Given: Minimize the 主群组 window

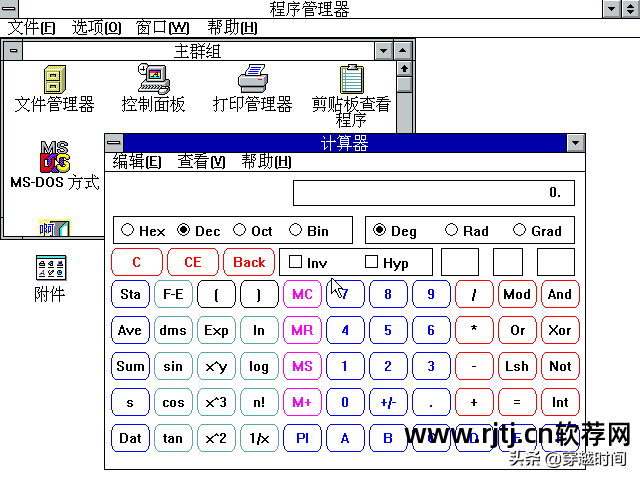Looking at the screenshot, I should click(x=383, y=51).
